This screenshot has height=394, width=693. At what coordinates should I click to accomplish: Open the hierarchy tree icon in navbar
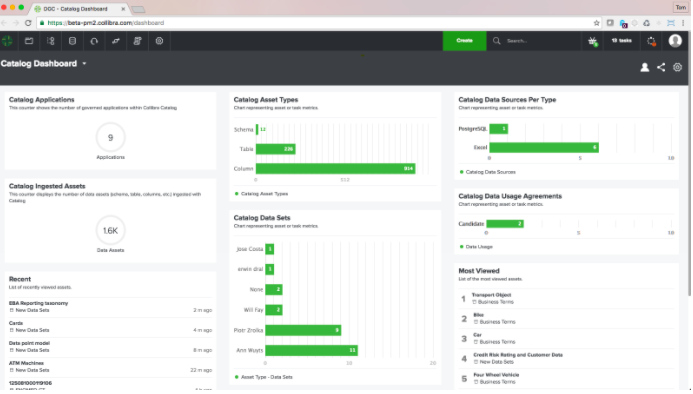(x=51, y=41)
